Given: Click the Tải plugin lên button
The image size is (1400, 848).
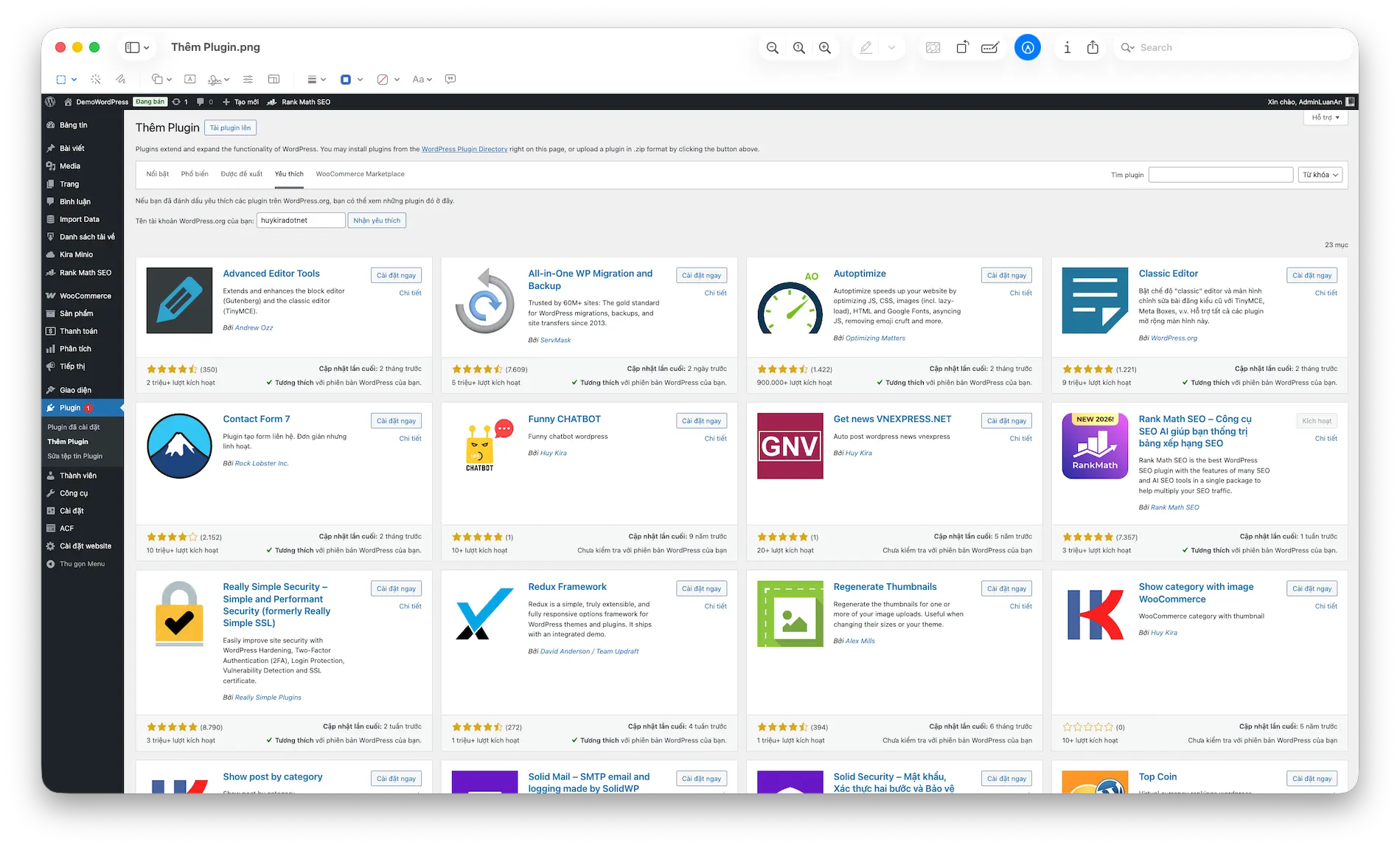Looking at the screenshot, I should point(230,127).
